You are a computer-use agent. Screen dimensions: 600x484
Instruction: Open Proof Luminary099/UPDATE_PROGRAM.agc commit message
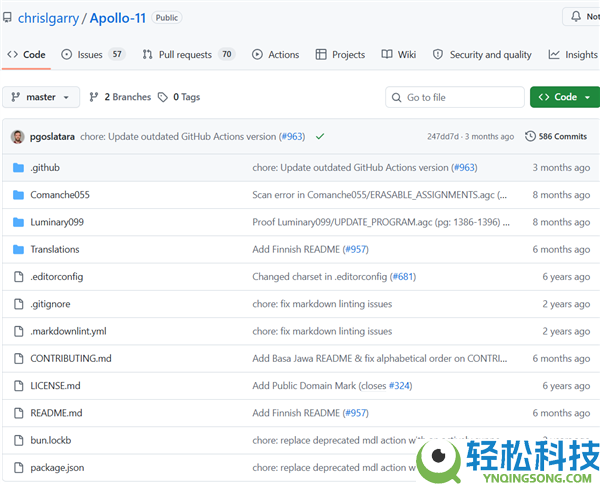(x=381, y=222)
